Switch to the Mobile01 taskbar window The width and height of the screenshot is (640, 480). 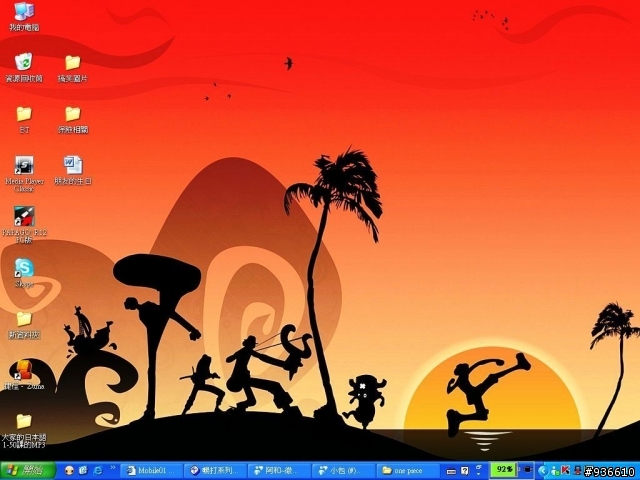pyautogui.click(x=152, y=471)
